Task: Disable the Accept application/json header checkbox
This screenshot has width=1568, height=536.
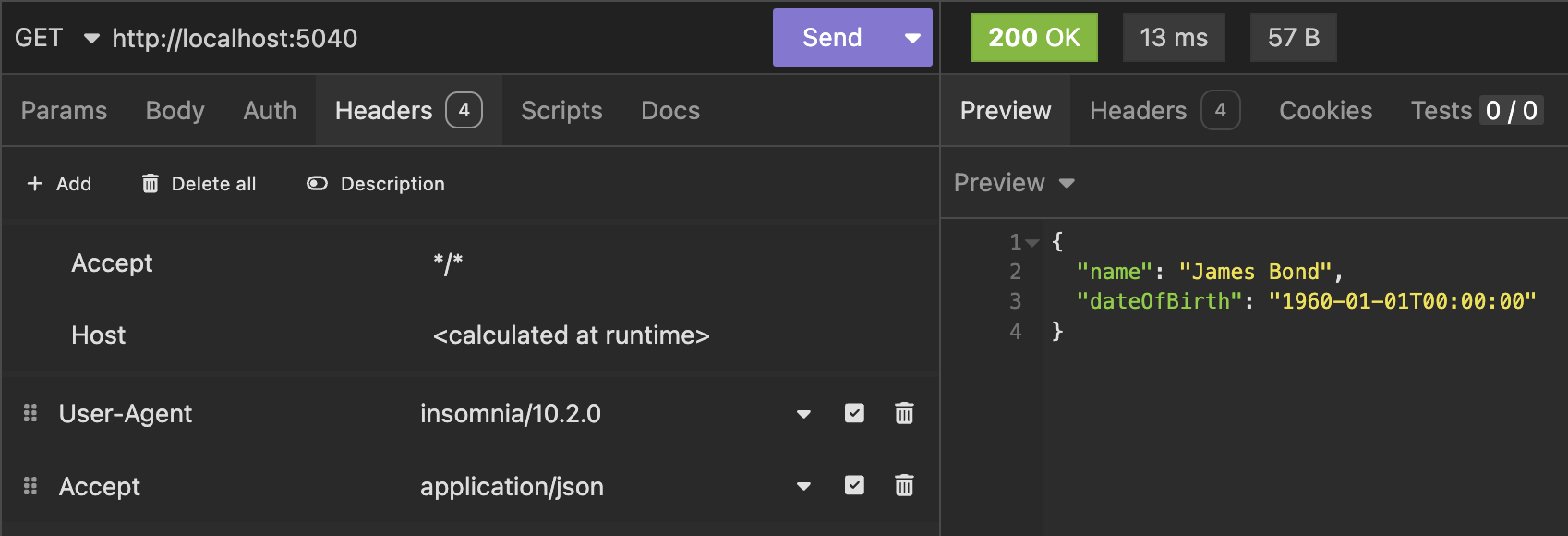Action: click(854, 485)
